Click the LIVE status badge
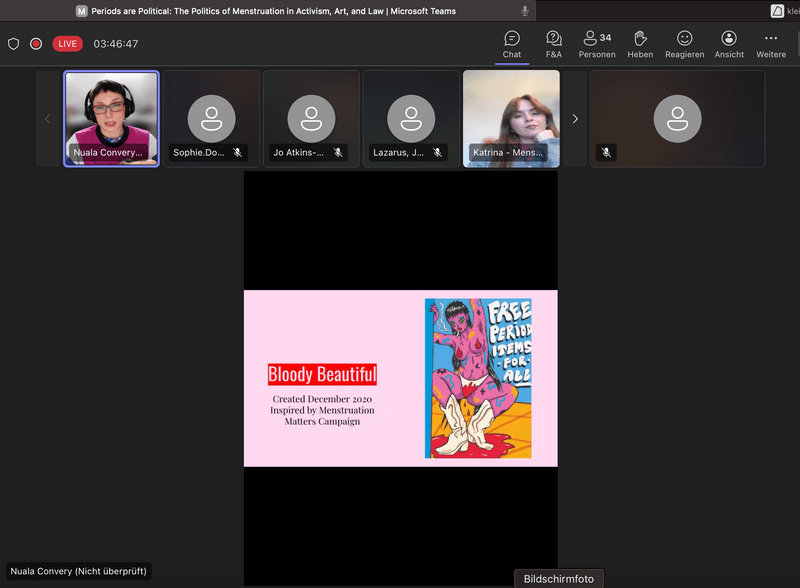The width and height of the screenshot is (800, 588). (68, 44)
